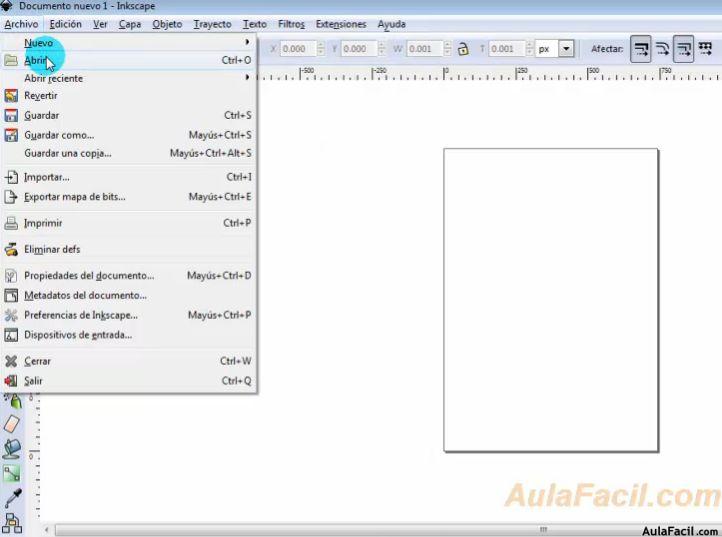This screenshot has width=722, height=537.
Task: Choose Guardar una copia... entry
Action: pos(128,153)
